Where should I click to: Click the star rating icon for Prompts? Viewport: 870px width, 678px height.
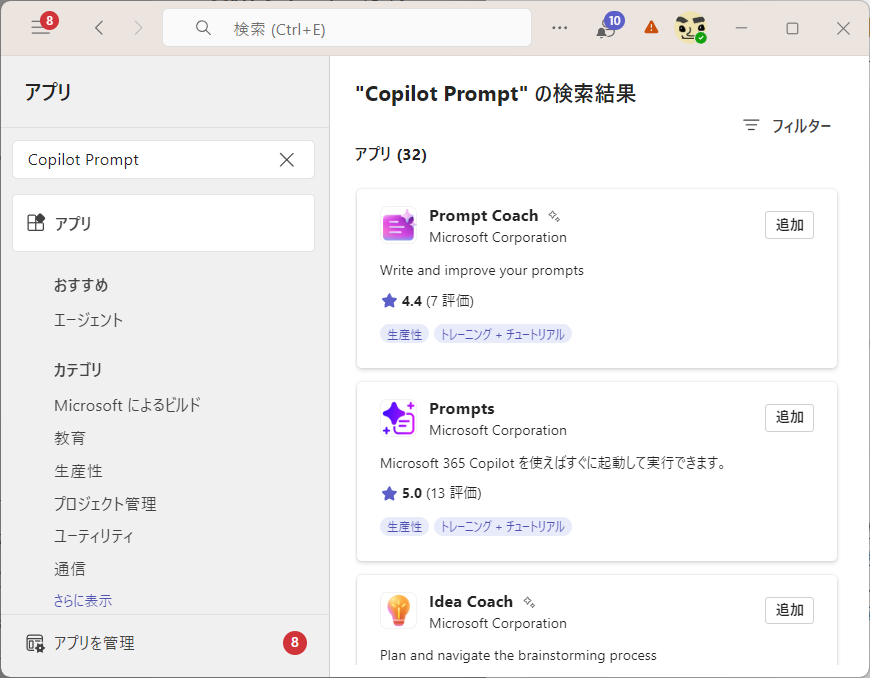(389, 493)
